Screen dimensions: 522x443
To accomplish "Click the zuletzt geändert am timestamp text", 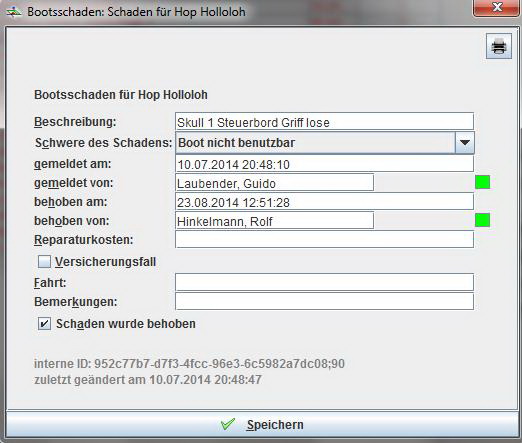I will pyautogui.click(x=148, y=380).
